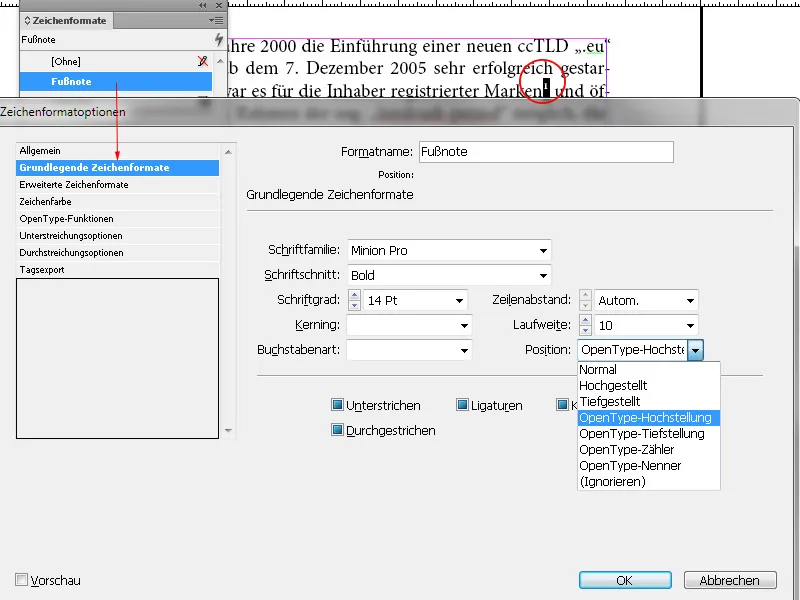This screenshot has width=800, height=600.
Task: Select Erweiterte Zeichenformate category
Action: click(117, 185)
